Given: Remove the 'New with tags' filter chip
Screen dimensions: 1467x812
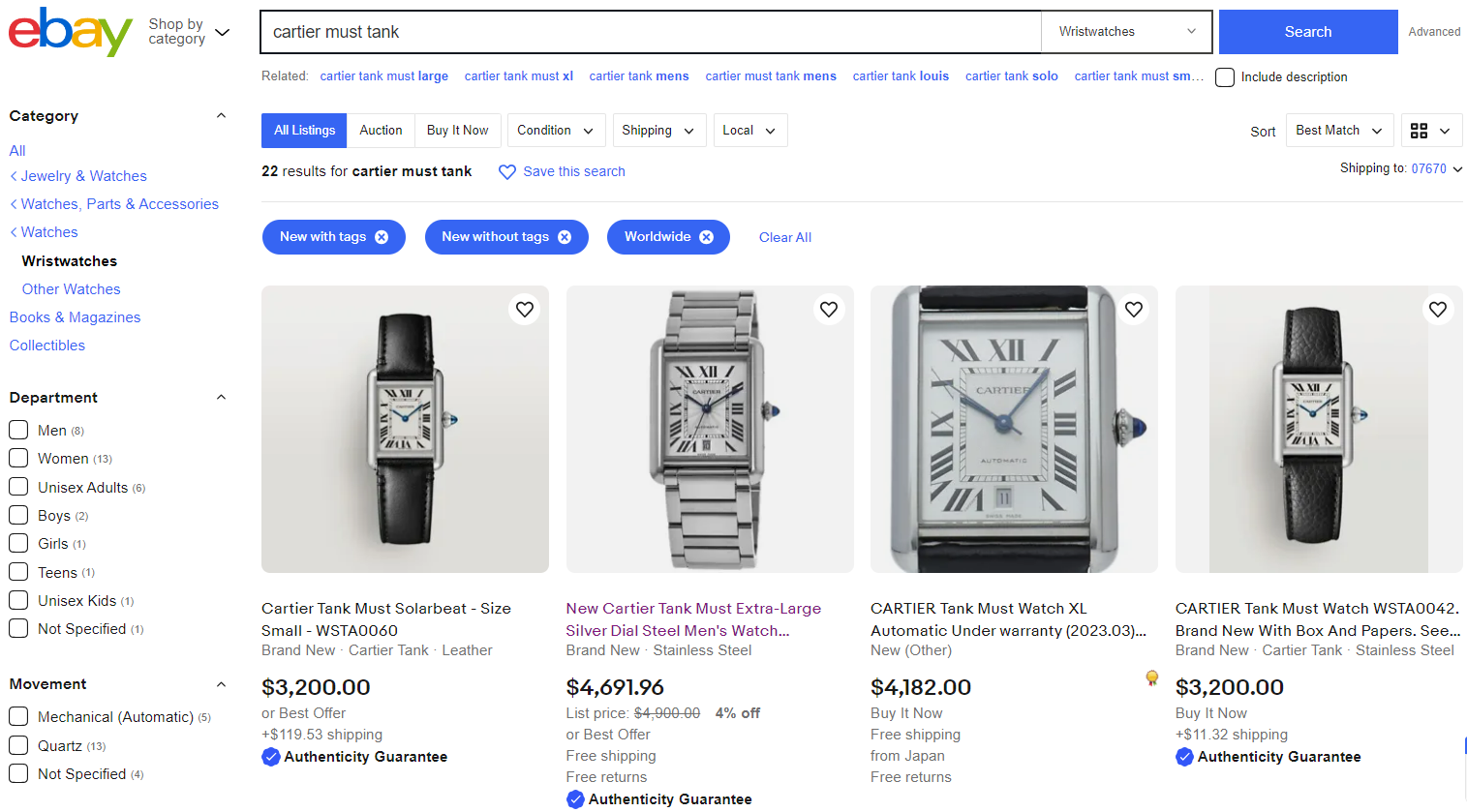Looking at the screenshot, I should 383,236.
